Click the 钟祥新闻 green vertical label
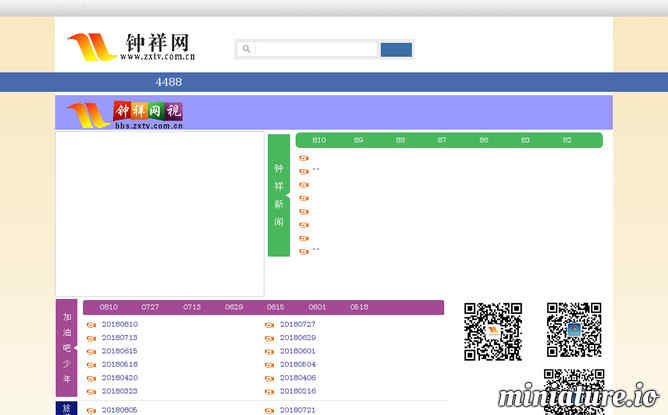Viewport: 668px width, 415px height. point(279,195)
